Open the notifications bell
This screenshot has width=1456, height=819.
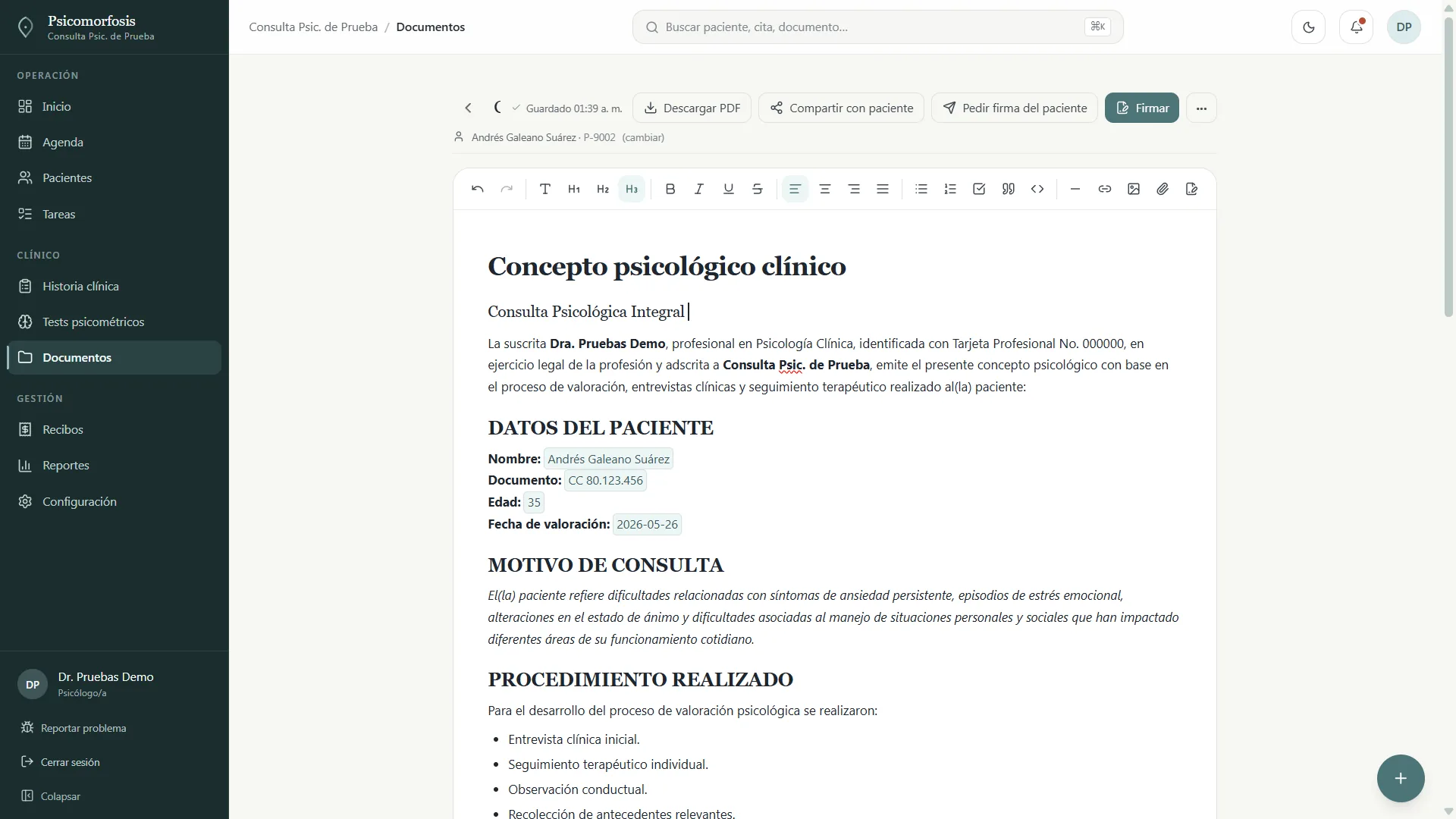point(1357,27)
